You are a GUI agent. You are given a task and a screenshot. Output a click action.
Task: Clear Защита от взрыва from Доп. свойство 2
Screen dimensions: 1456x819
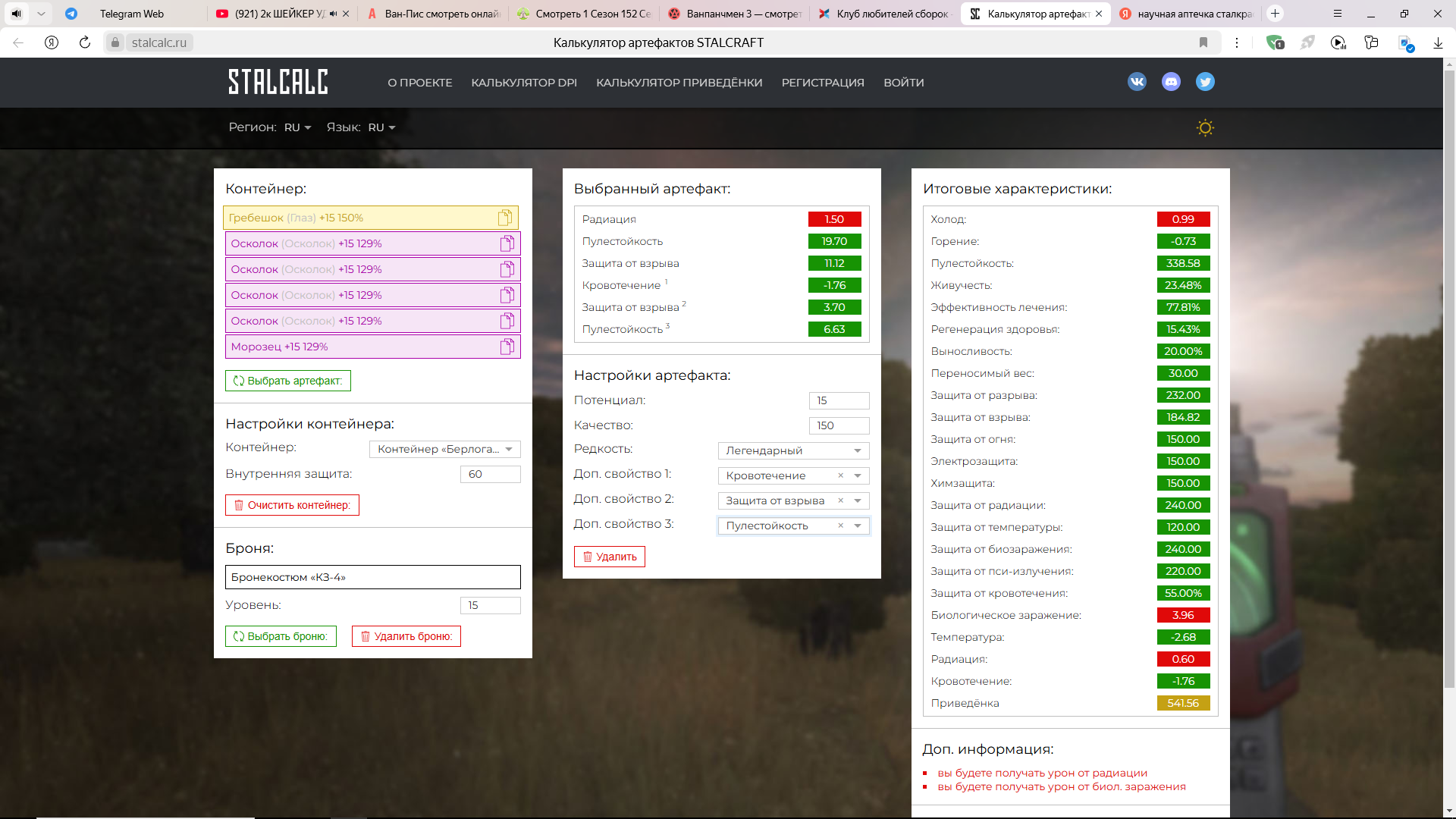840,500
